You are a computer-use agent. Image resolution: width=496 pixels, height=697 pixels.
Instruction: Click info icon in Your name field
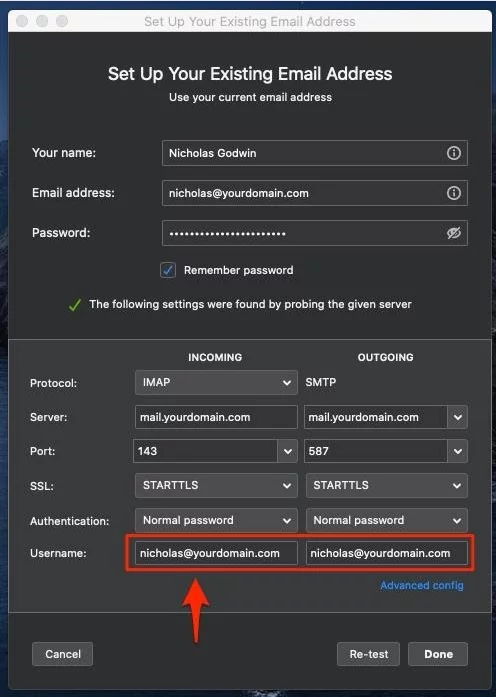[x=453, y=153]
